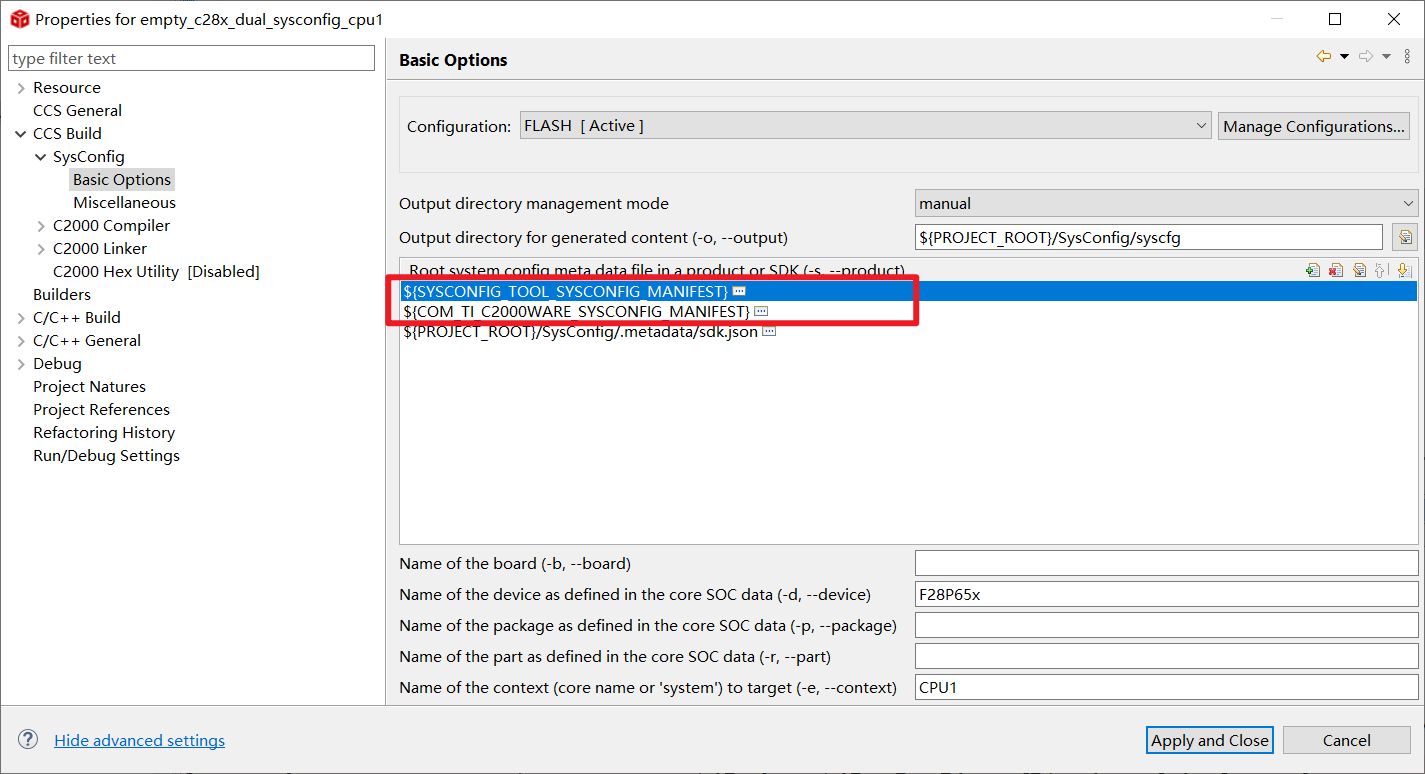The height and width of the screenshot is (774, 1425).
Task: Expand the C2000 Compiler node
Action: click(x=41, y=226)
